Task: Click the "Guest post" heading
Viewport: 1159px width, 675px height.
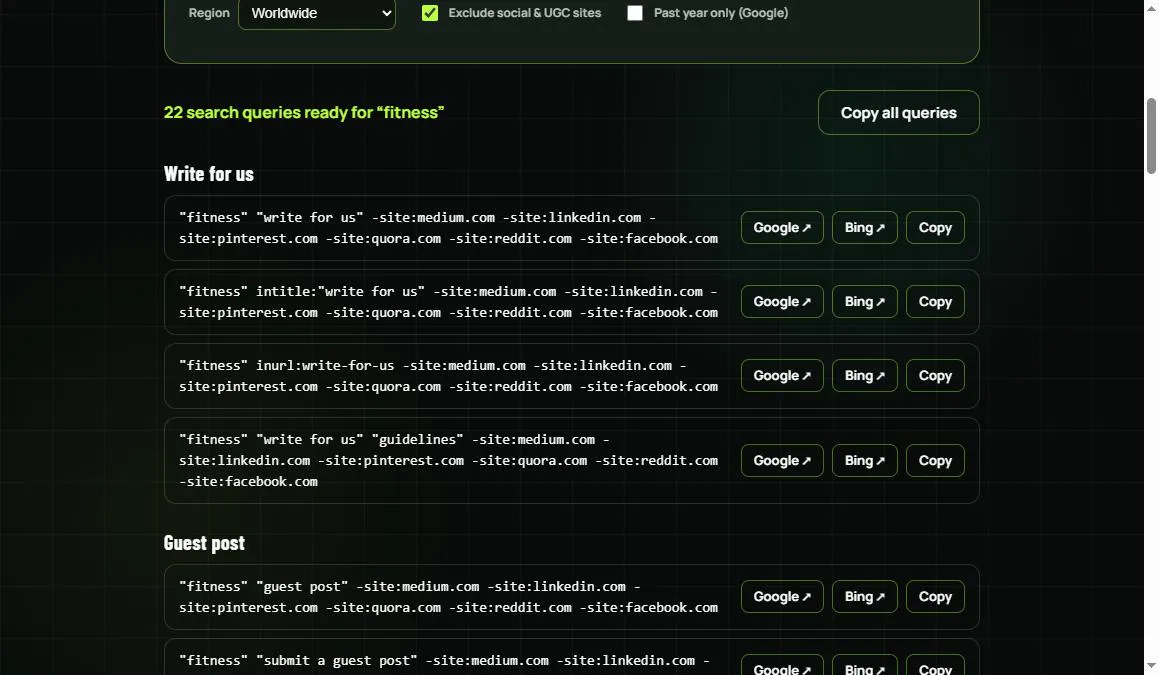Action: pyautogui.click(x=204, y=543)
